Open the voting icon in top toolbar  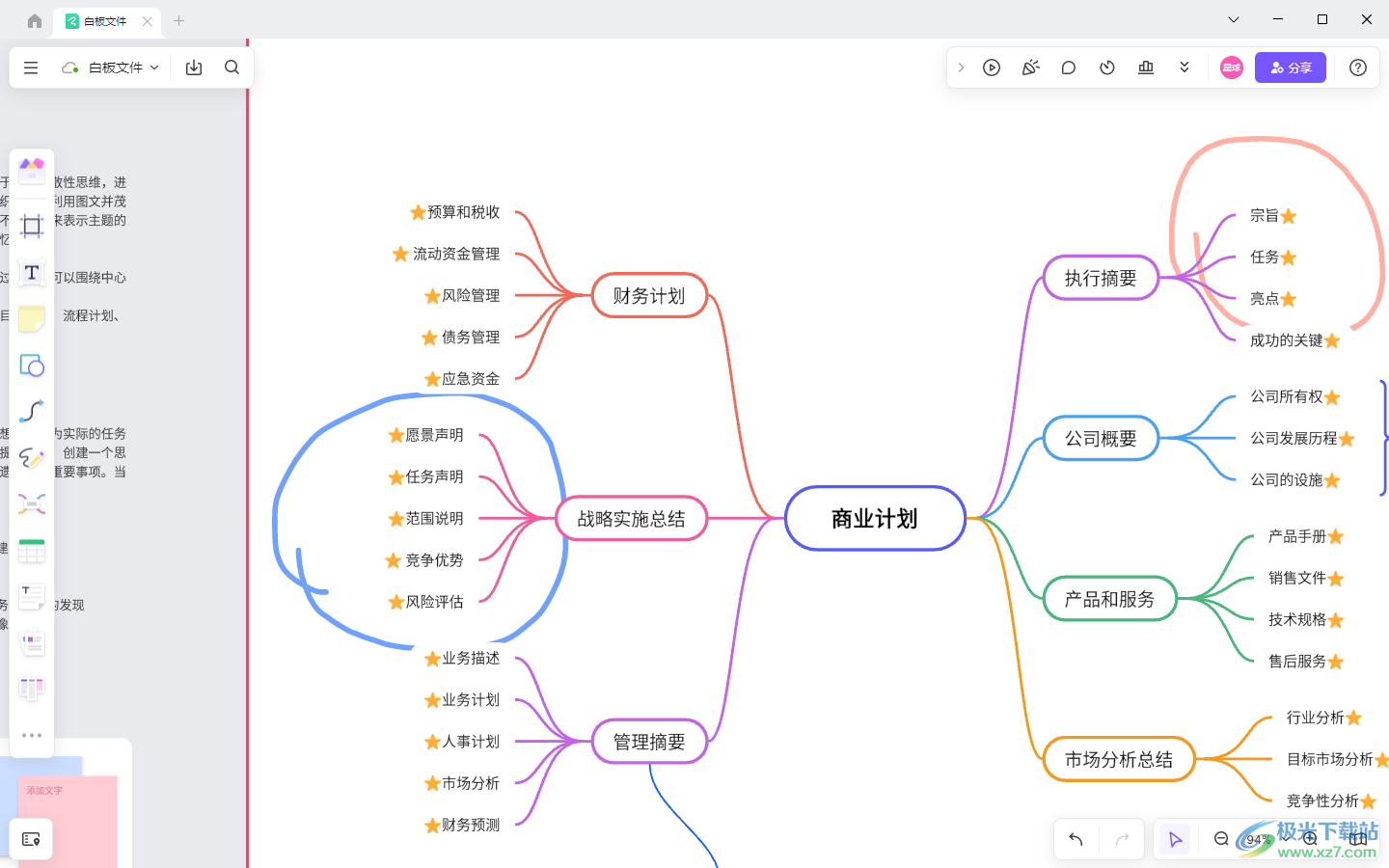pyautogui.click(x=1146, y=68)
